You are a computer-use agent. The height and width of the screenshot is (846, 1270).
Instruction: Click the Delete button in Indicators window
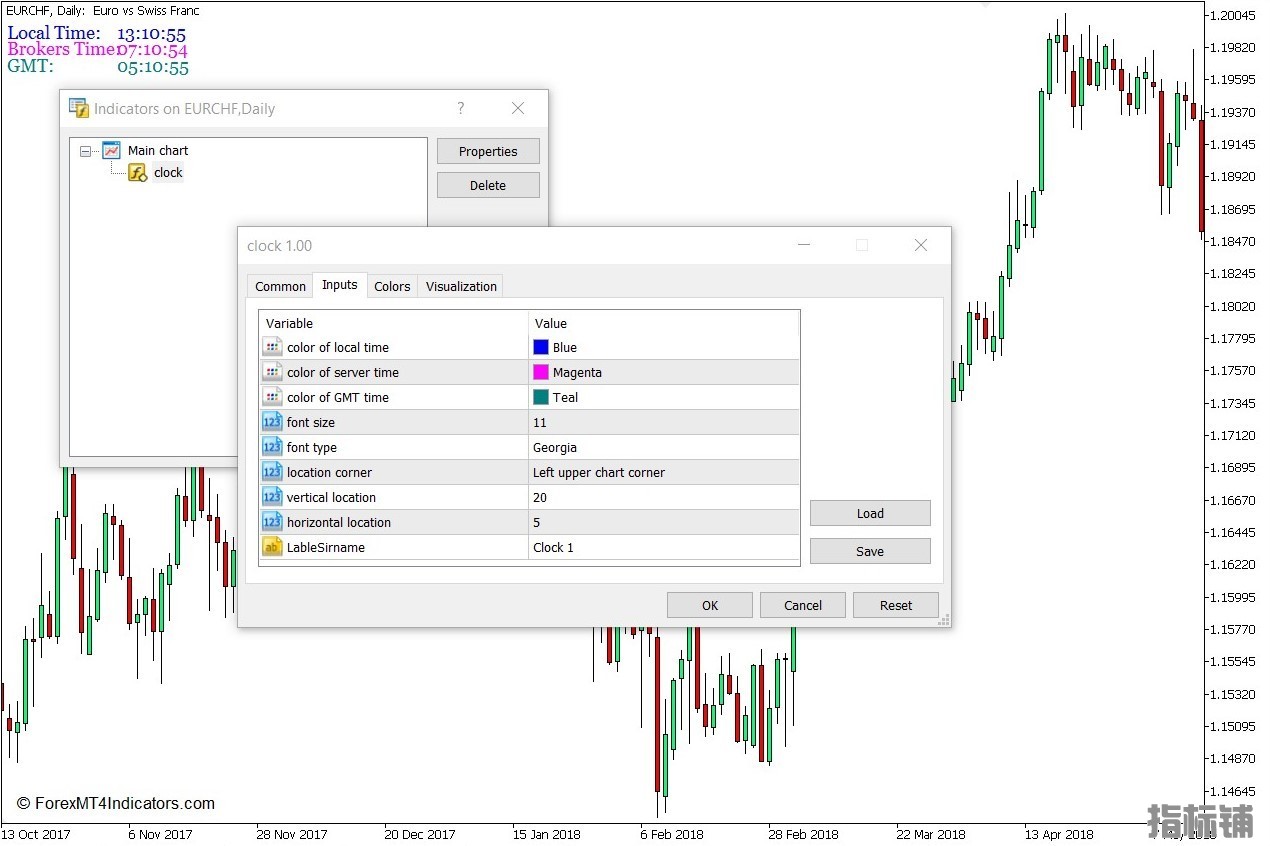point(488,185)
